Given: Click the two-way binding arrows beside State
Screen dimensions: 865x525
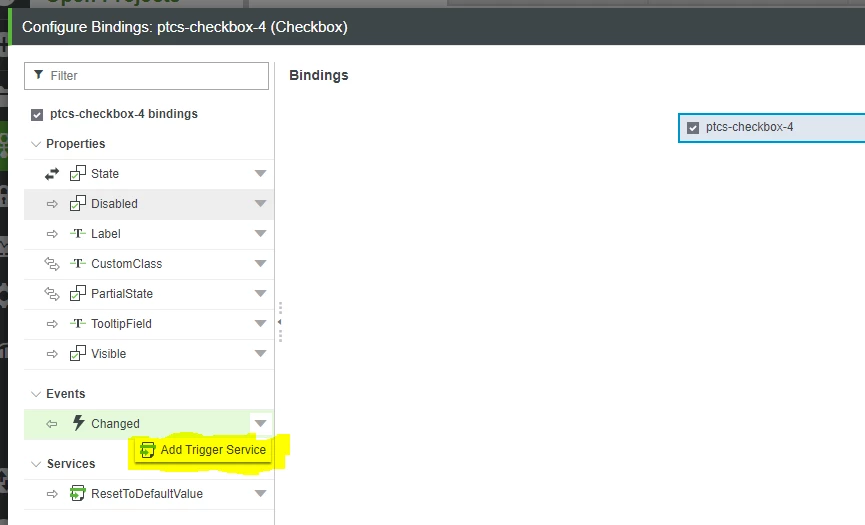Looking at the screenshot, I should pos(52,174).
